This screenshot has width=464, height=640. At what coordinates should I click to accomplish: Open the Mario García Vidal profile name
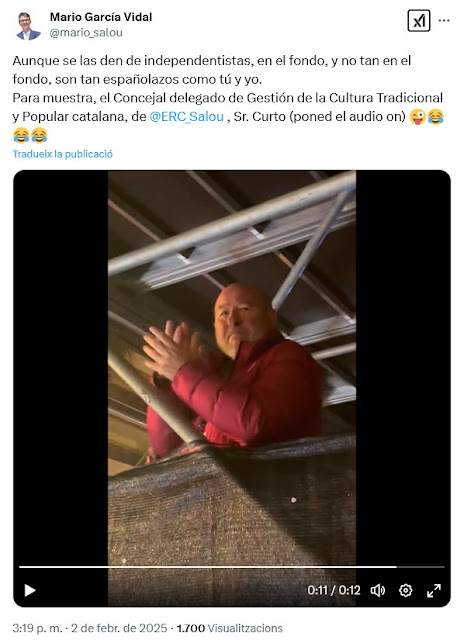tap(101, 17)
